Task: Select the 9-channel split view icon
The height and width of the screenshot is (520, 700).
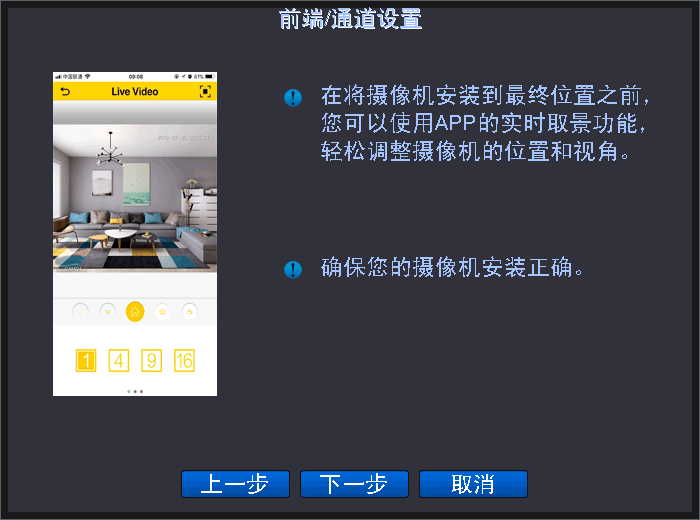Action: tap(151, 360)
